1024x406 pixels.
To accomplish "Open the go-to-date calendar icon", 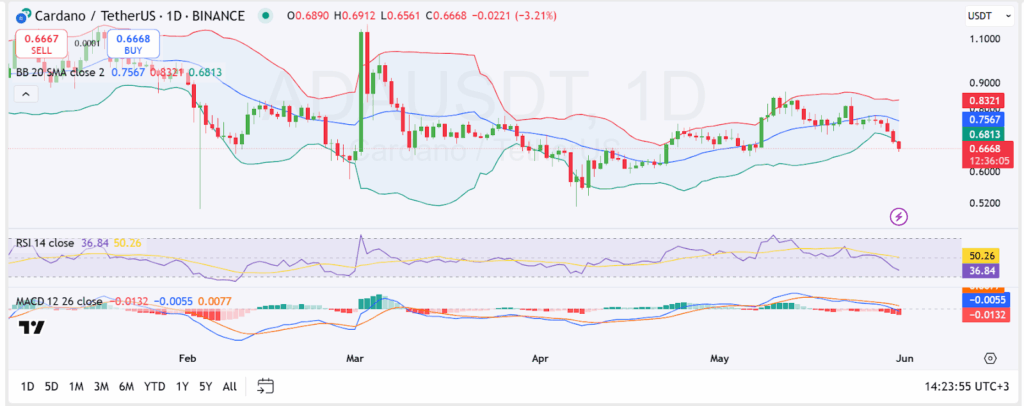I will [264, 386].
